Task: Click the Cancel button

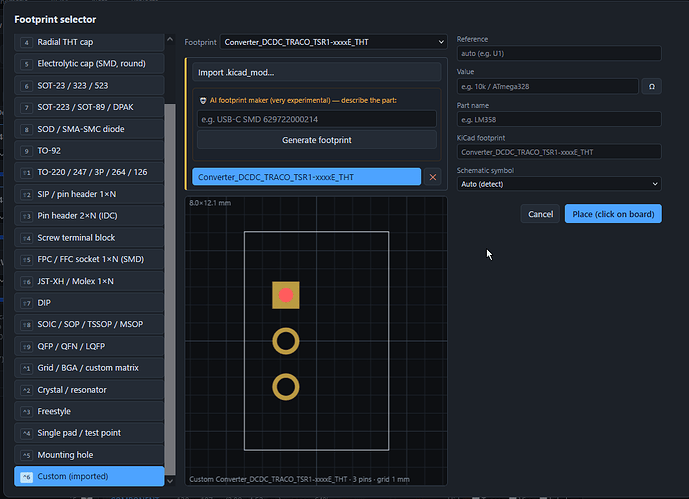Action: click(x=540, y=214)
